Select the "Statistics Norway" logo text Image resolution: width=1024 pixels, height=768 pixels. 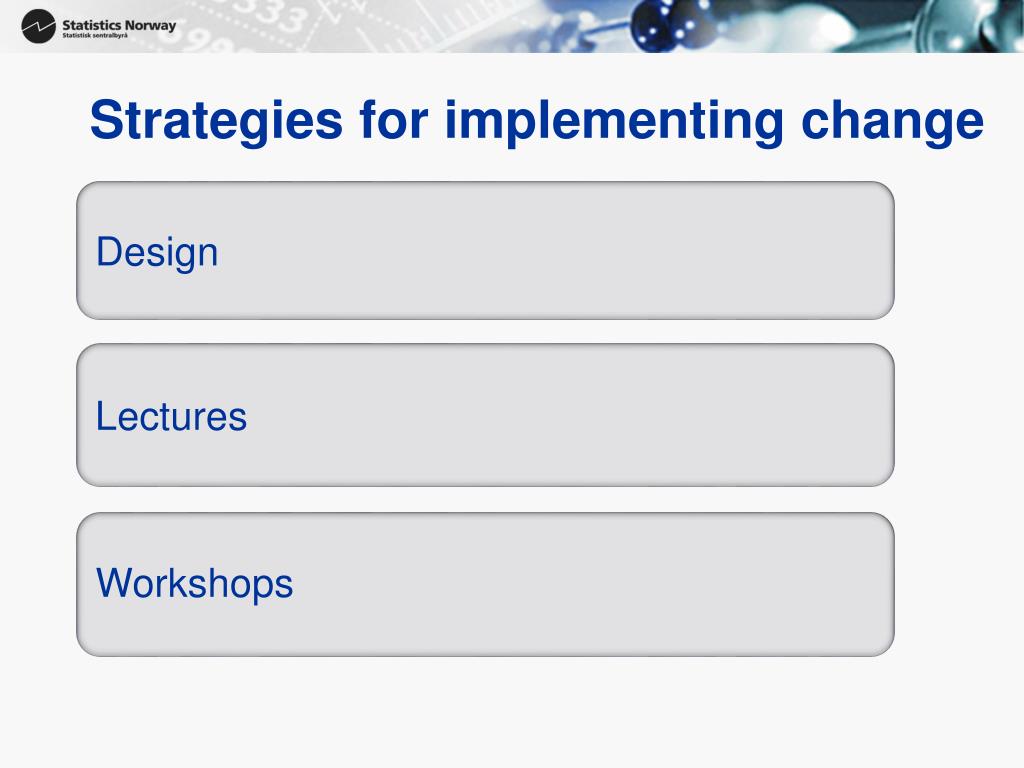[119, 25]
